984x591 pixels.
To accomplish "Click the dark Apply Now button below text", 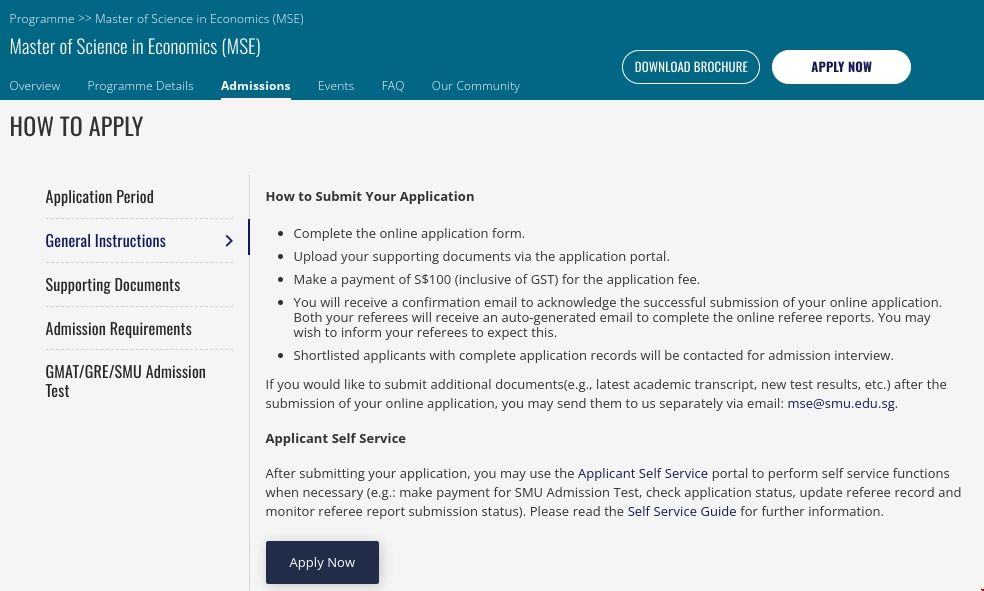I will [322, 562].
